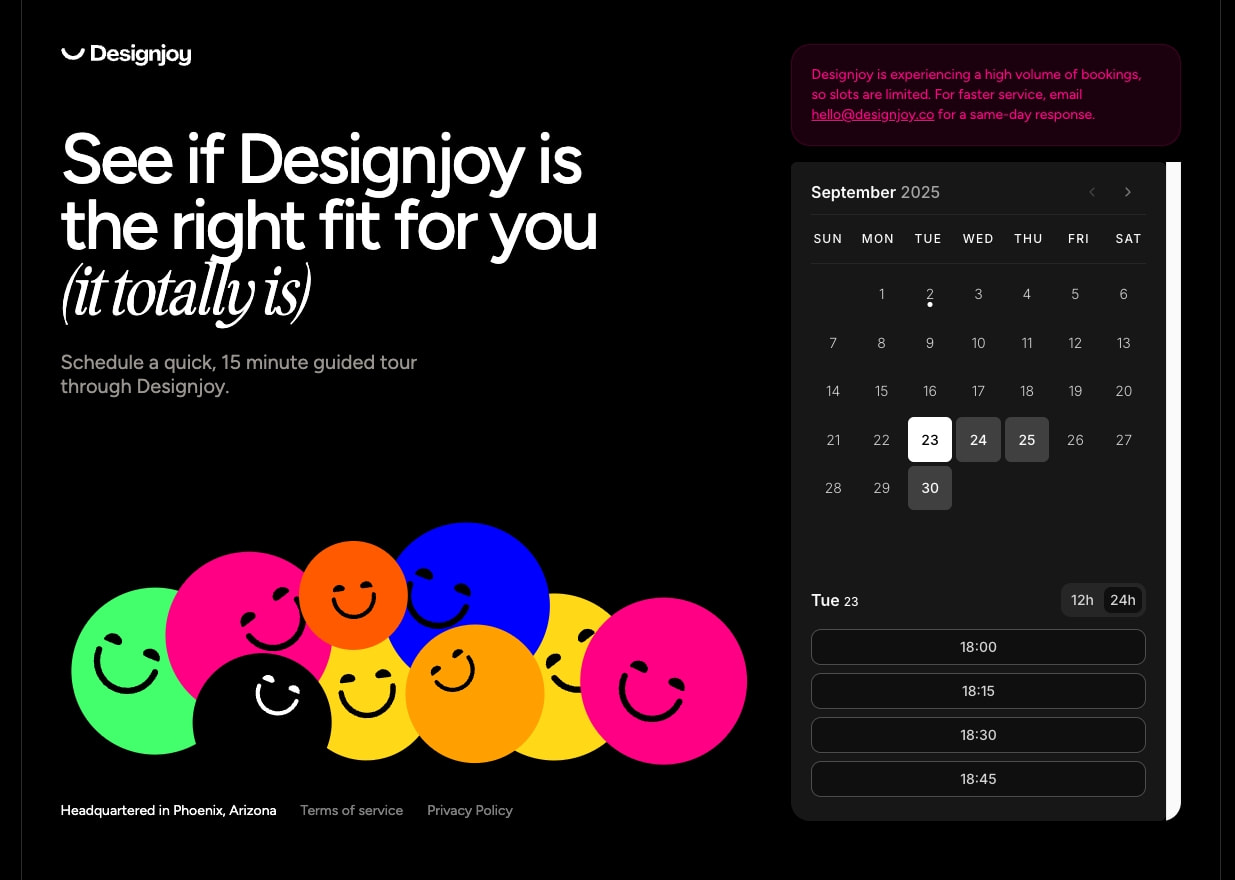Click "Tue 23" selected day label

[x=835, y=600]
